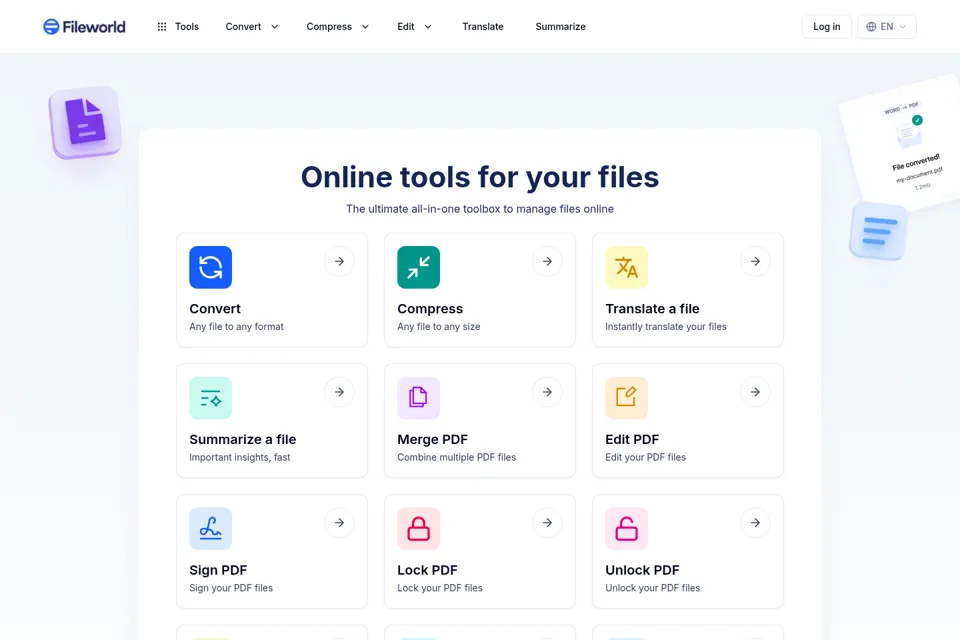
Task: Open the Sign PDF title
Action: pos(218,570)
